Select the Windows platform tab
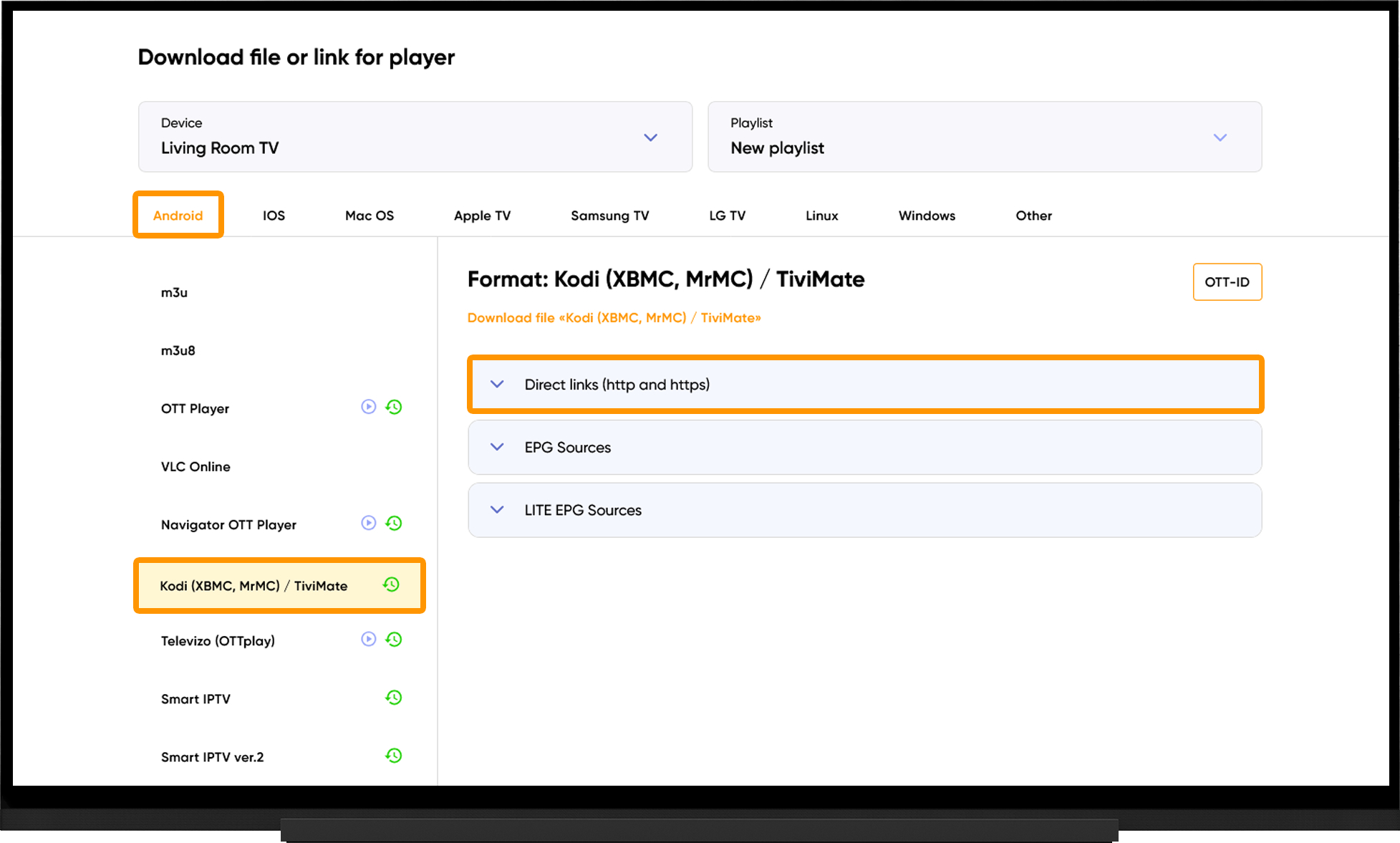Screen dimensions: 1400x843 point(927,216)
